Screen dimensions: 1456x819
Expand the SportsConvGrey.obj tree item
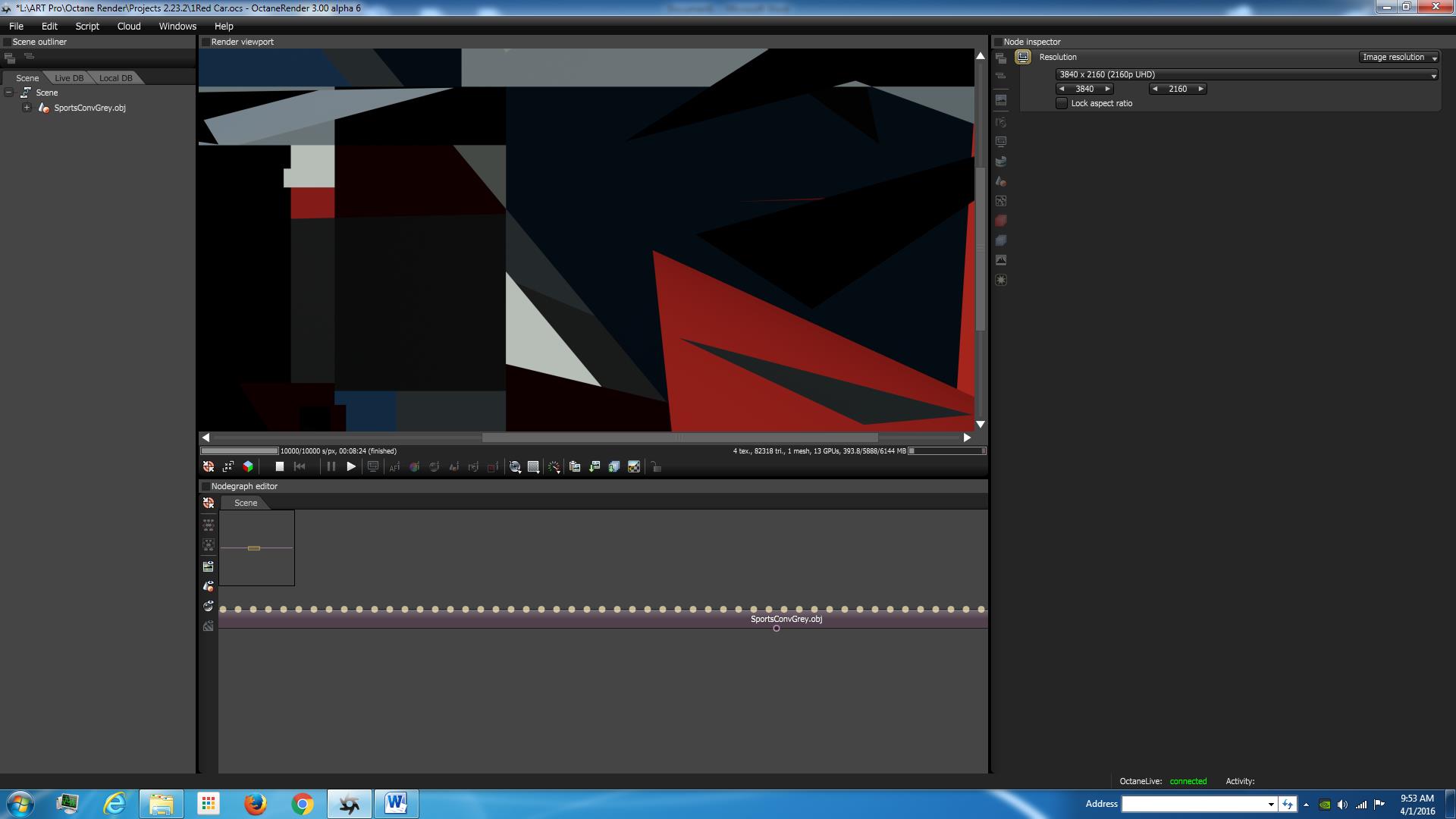pyautogui.click(x=27, y=108)
